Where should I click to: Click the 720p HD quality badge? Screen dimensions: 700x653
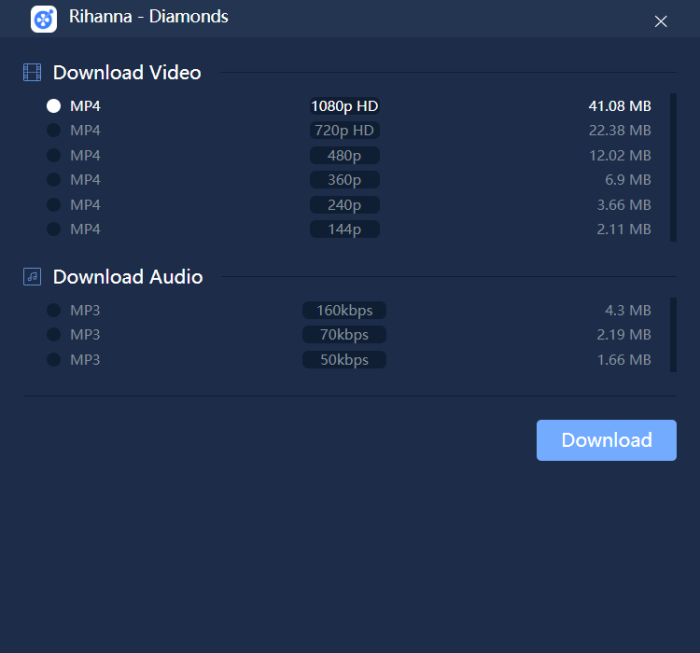point(345,130)
